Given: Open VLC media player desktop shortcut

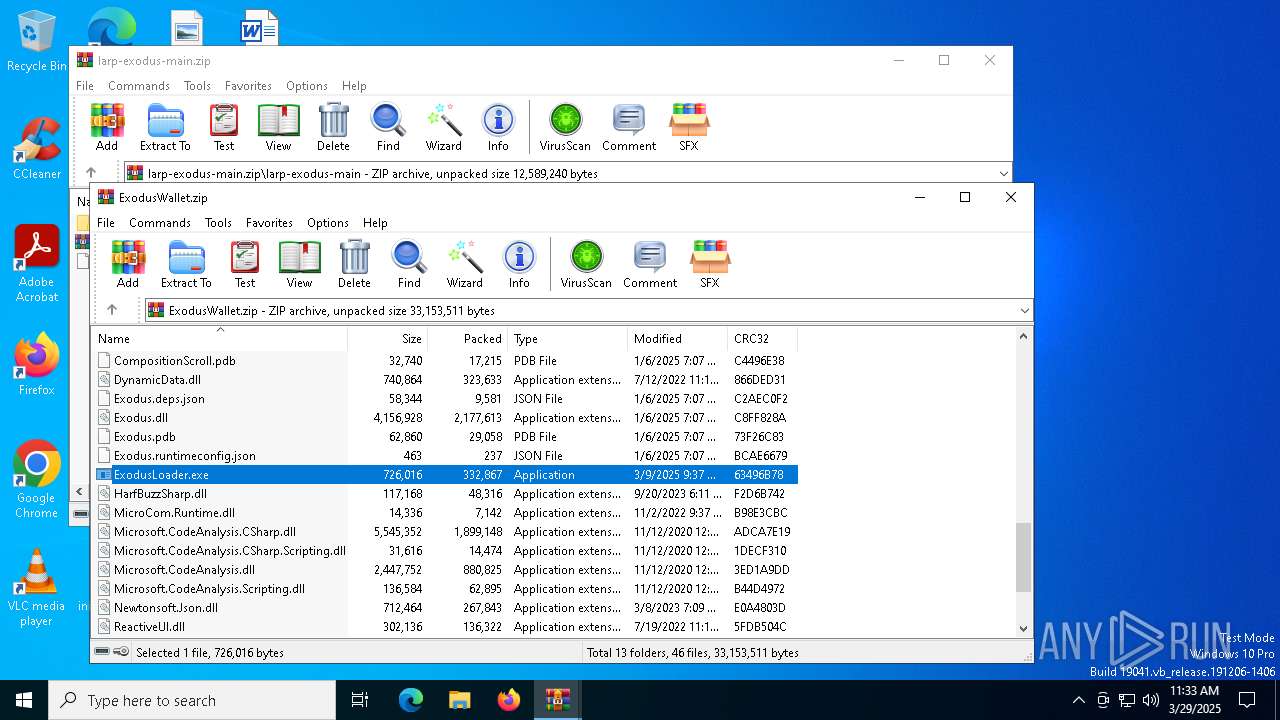Looking at the screenshot, I should pyautogui.click(x=36, y=588).
